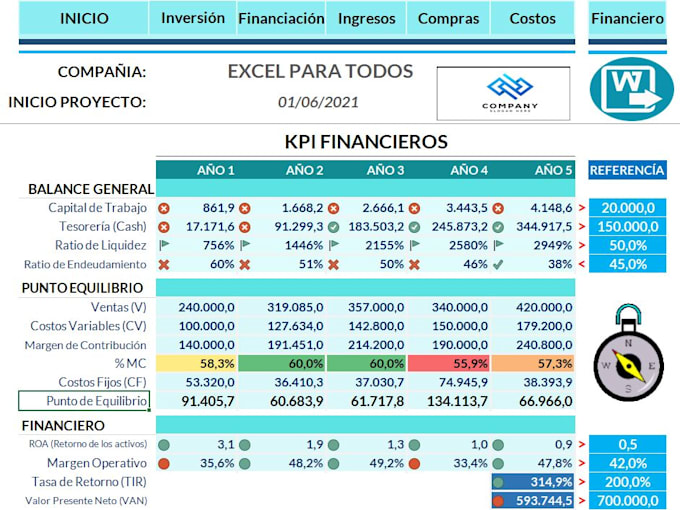Click red cross icon beside Endeudamiento 46%
The width and height of the screenshot is (680, 510).
pos(414,265)
